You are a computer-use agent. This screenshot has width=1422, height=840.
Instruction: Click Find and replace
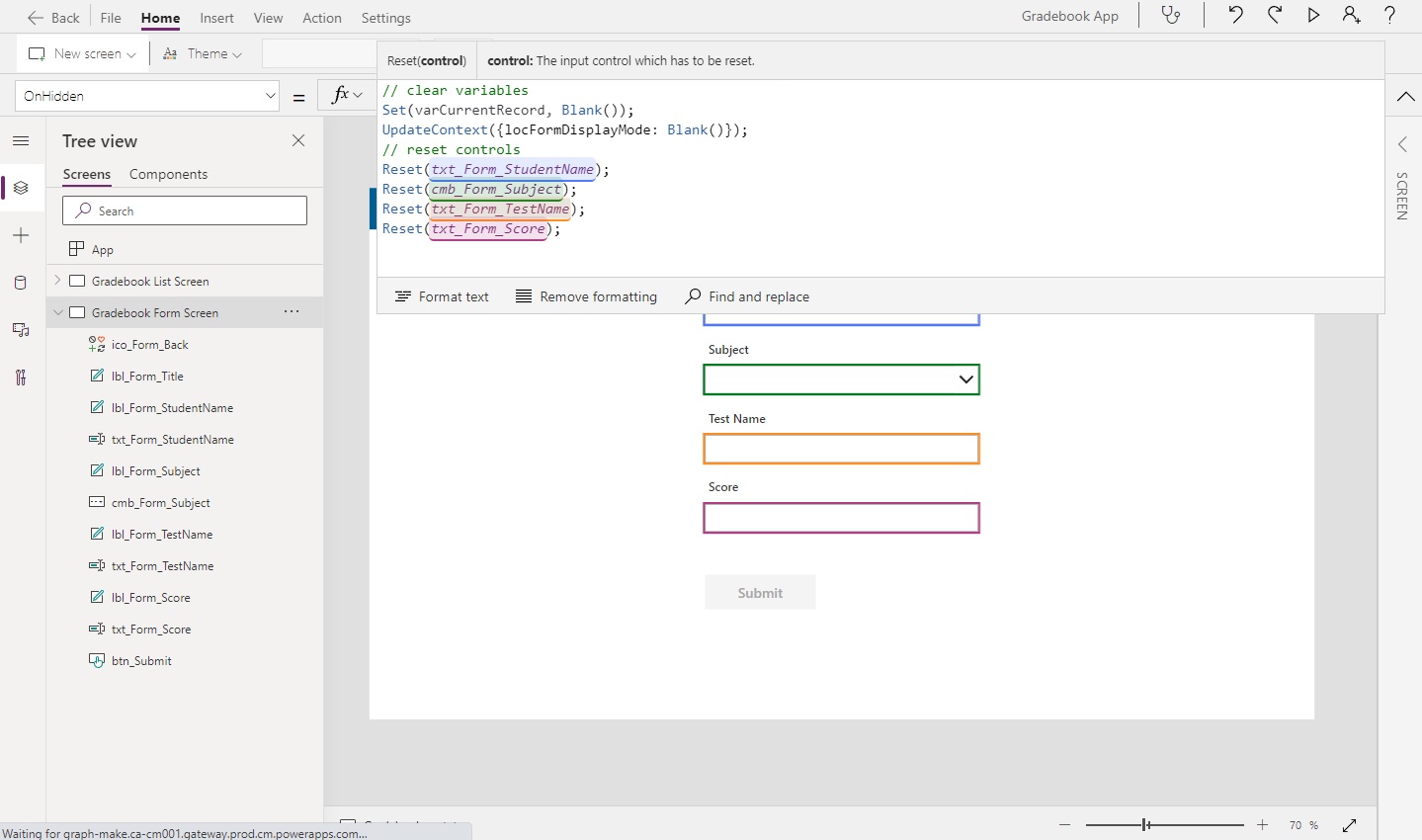747,296
